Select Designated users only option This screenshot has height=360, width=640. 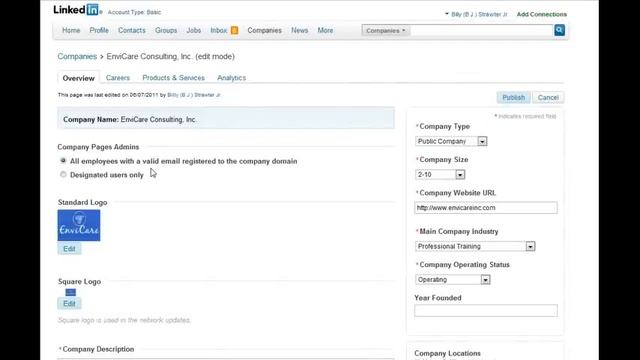point(63,175)
